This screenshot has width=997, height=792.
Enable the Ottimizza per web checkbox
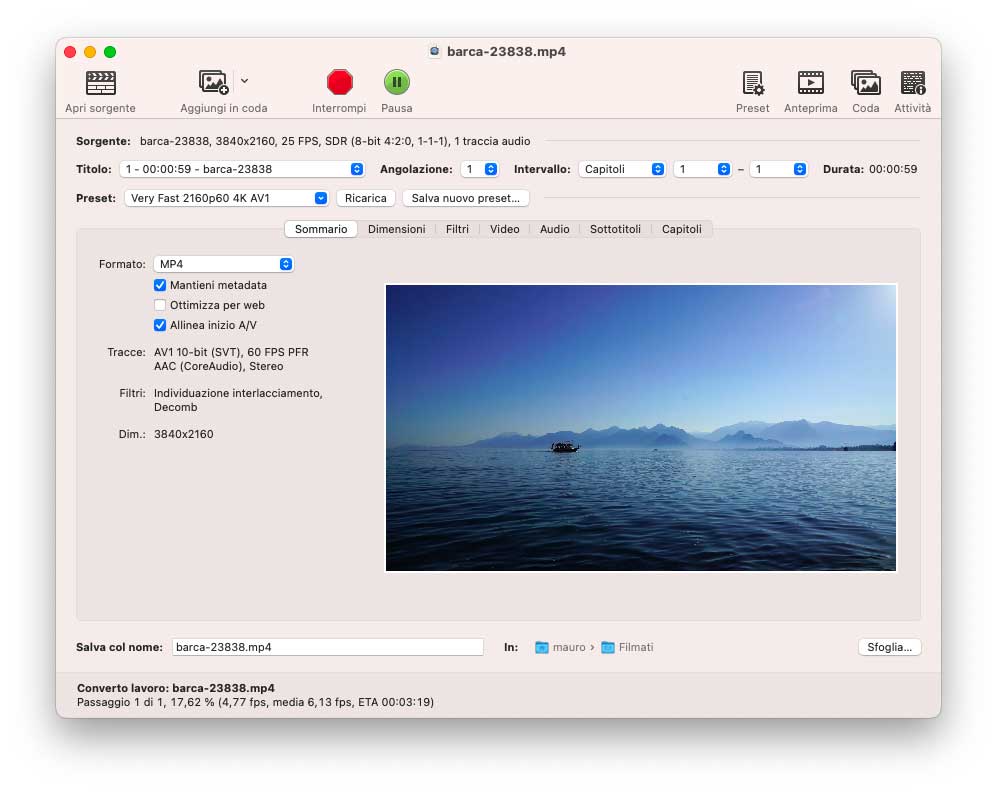click(160, 305)
